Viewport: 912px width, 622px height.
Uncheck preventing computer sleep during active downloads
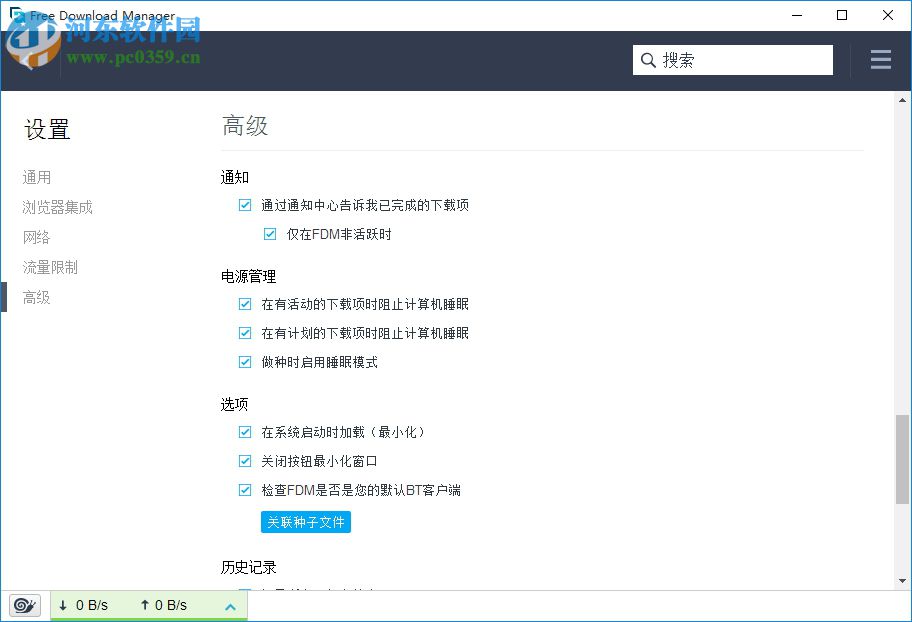(245, 303)
